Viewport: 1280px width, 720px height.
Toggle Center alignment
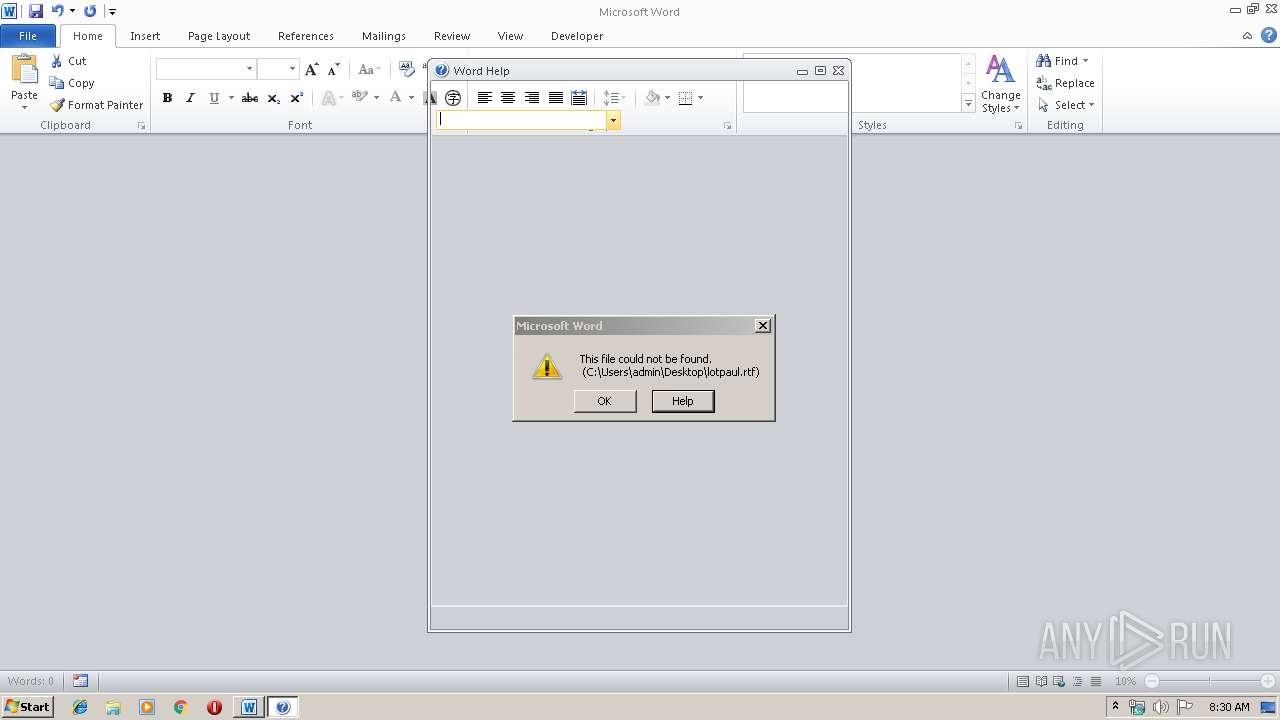point(508,98)
